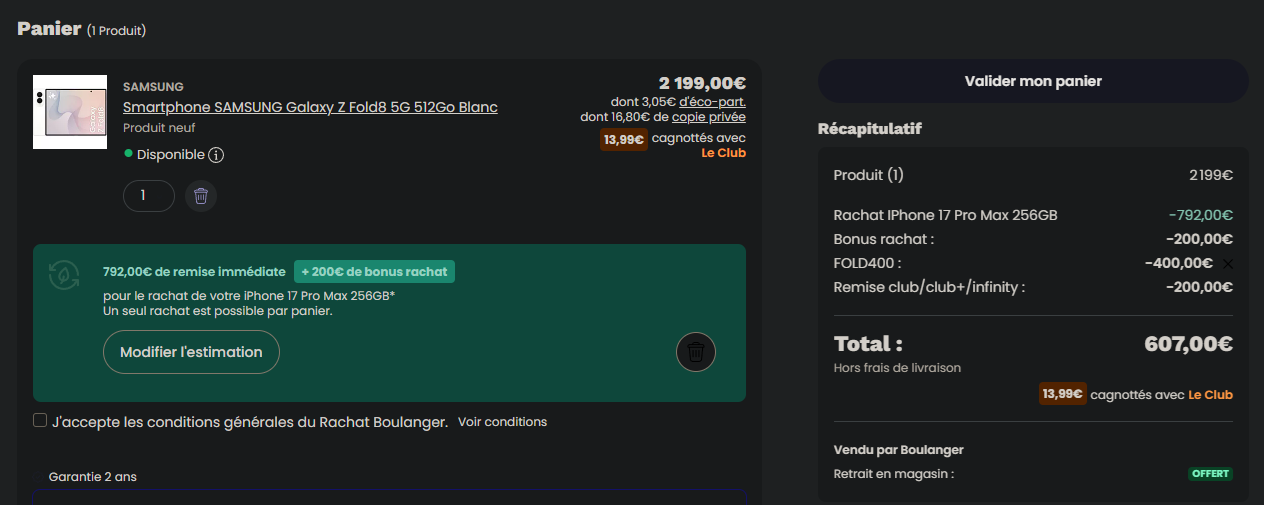Image resolution: width=1264 pixels, height=505 pixels.
Task: Click Vendu par Boulanger text
Action: tap(898, 450)
